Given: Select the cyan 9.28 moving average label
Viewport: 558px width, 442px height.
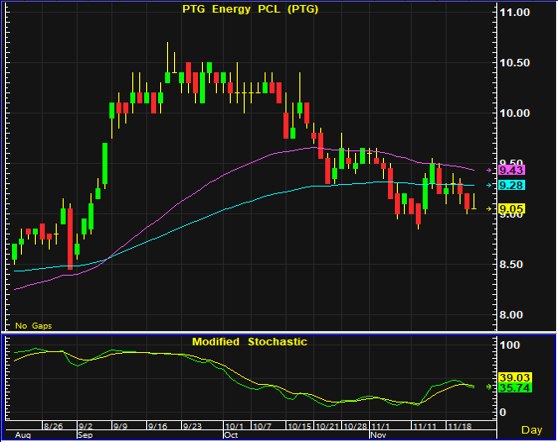Looking at the screenshot, I should [x=511, y=185].
